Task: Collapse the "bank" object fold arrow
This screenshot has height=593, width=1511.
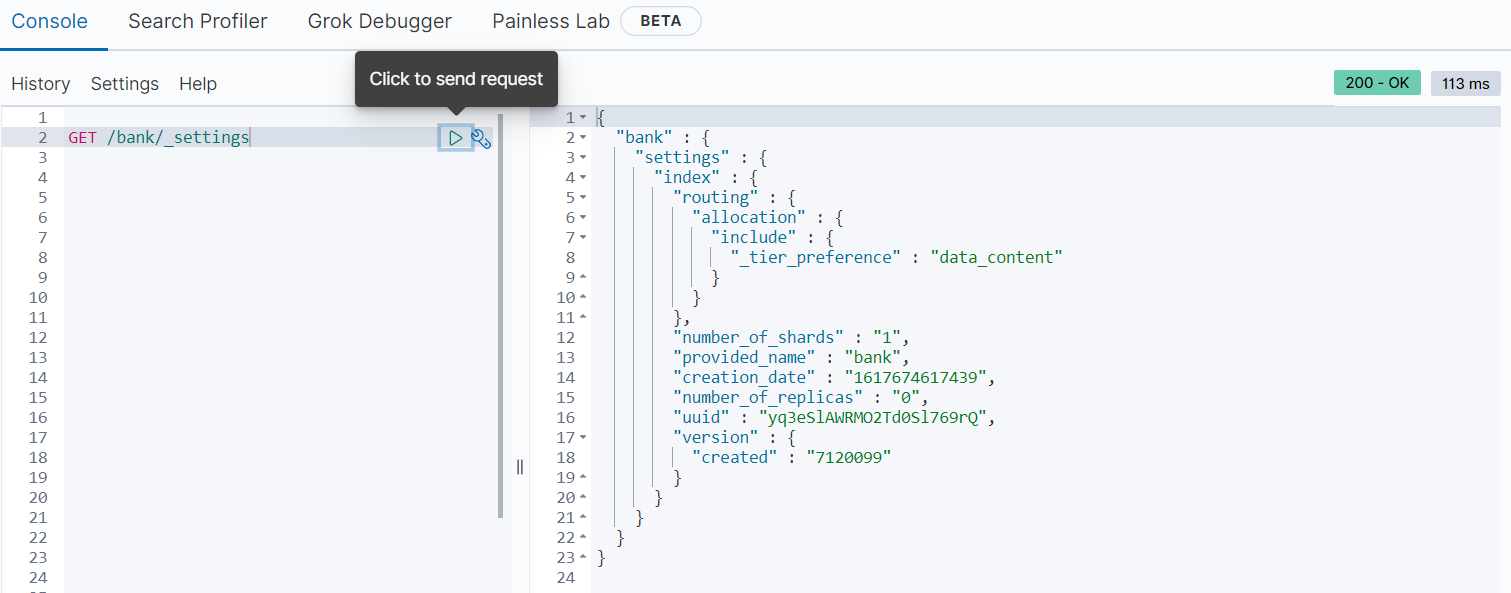Action: click(583, 138)
